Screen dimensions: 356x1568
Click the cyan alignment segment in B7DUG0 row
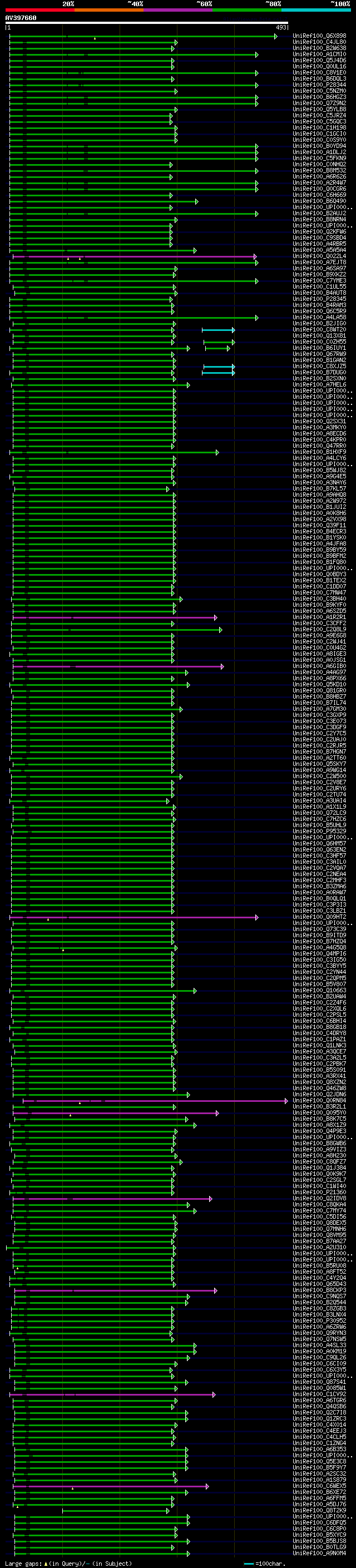click(x=219, y=373)
